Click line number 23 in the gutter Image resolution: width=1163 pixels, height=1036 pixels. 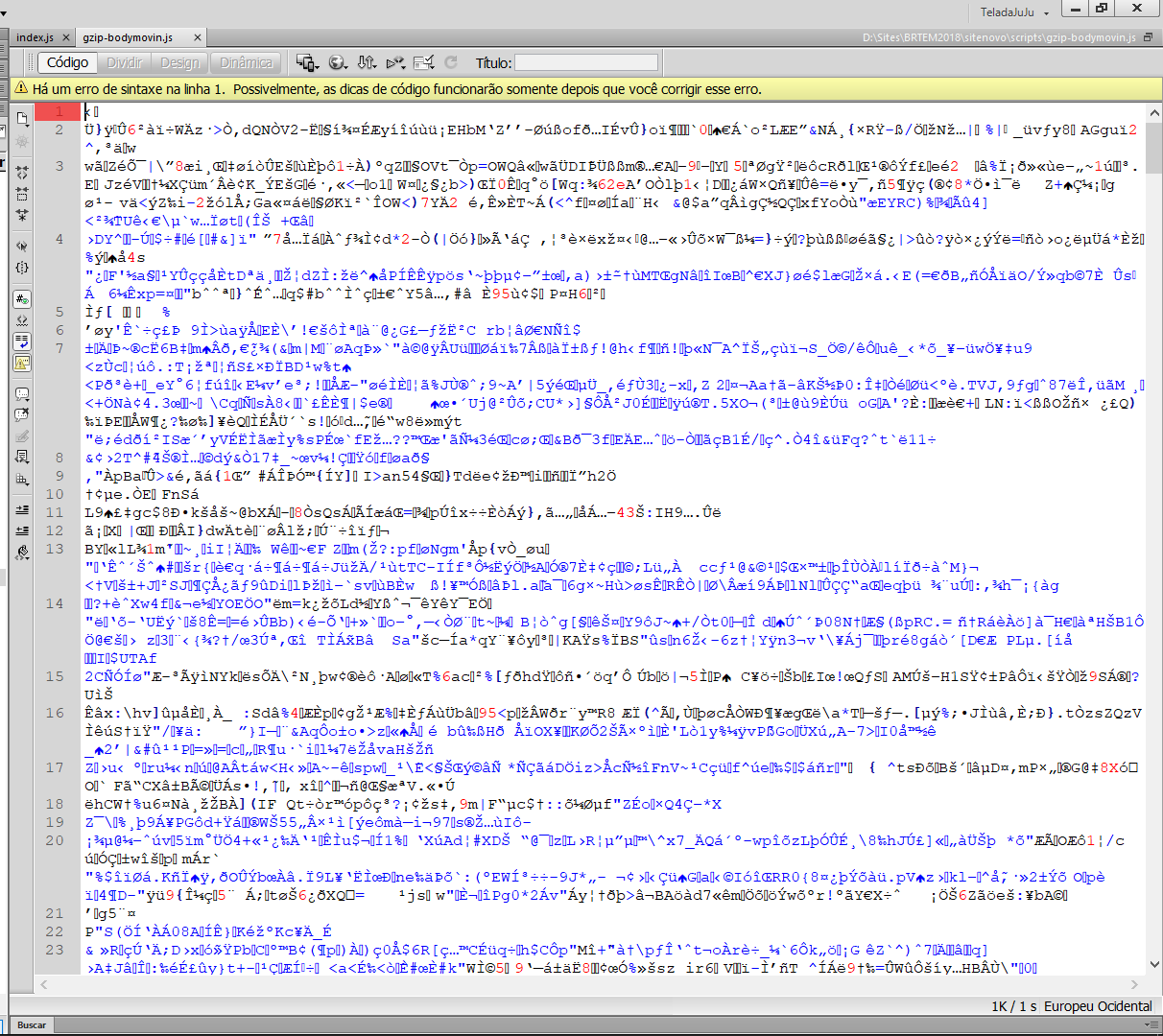pos(55,950)
